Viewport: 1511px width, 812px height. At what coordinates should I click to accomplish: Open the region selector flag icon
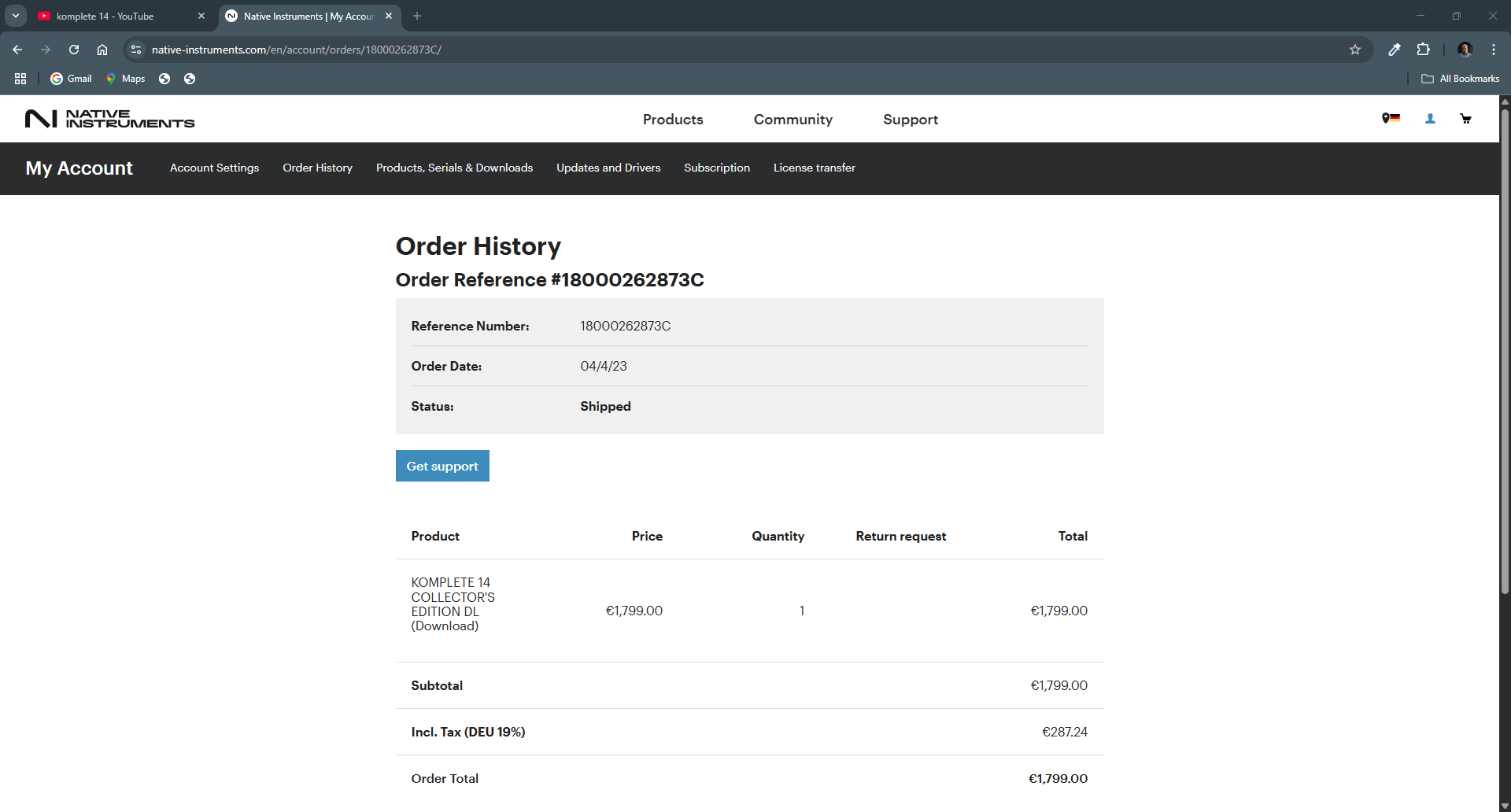pyautogui.click(x=1391, y=118)
